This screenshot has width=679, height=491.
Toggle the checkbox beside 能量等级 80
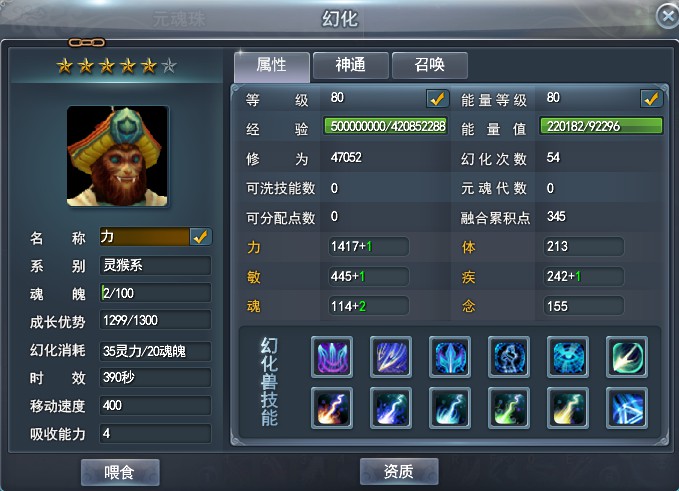[651, 99]
